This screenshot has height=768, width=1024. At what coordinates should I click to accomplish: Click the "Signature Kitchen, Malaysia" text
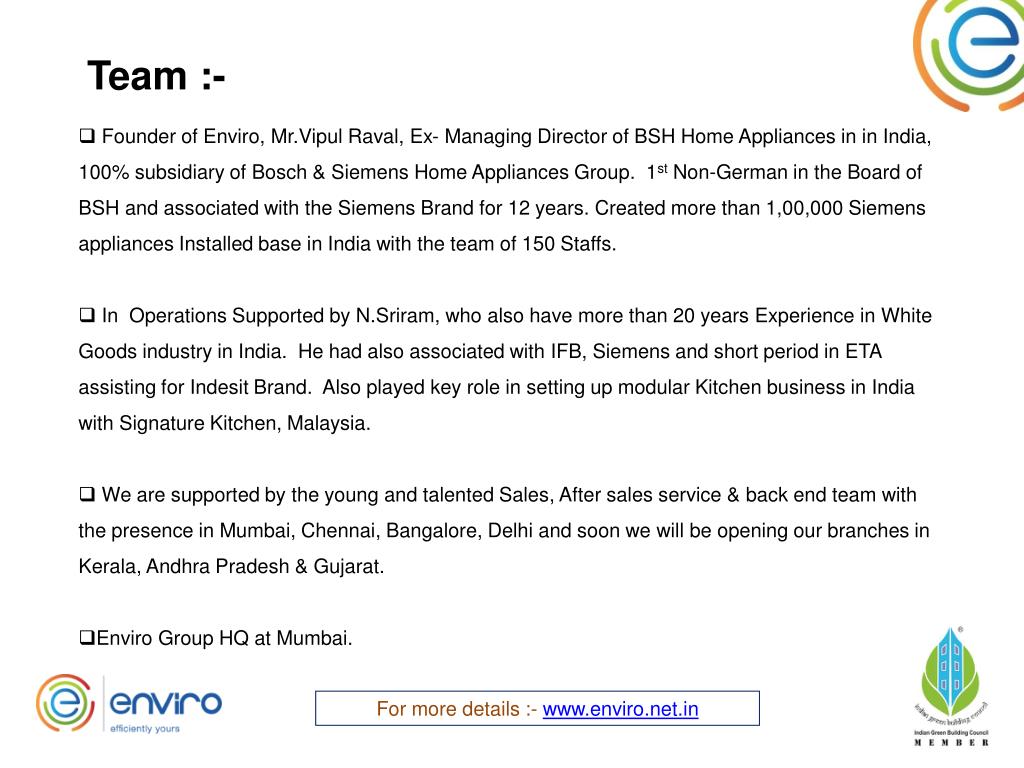coord(244,423)
